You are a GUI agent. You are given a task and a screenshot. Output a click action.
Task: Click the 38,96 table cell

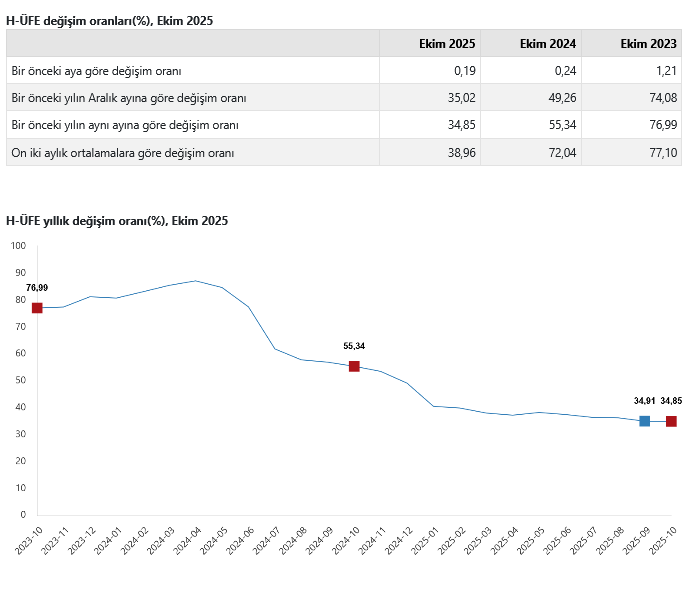461,153
